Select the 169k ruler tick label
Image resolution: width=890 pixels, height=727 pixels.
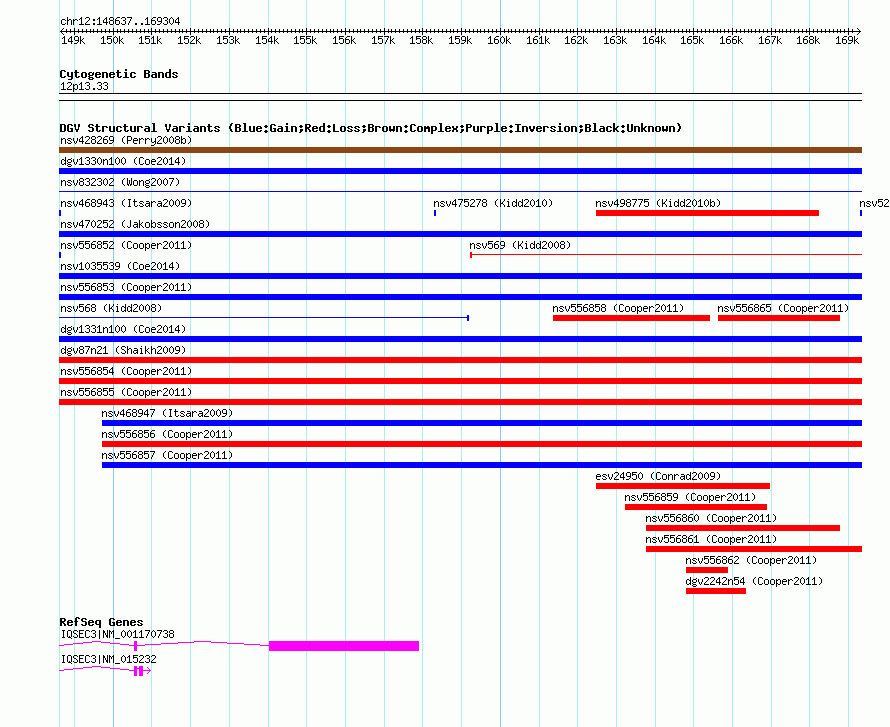(x=847, y=40)
